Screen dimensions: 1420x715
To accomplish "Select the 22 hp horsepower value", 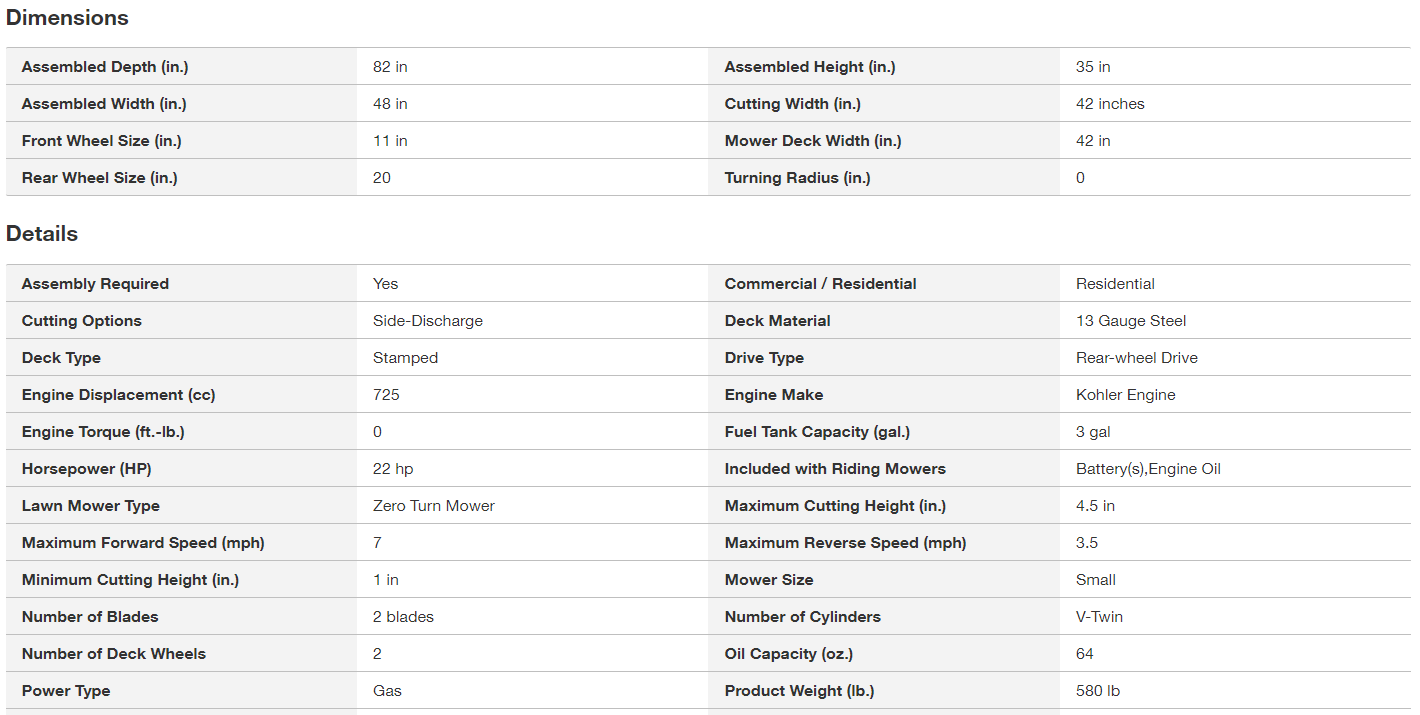I will pyautogui.click(x=393, y=469).
